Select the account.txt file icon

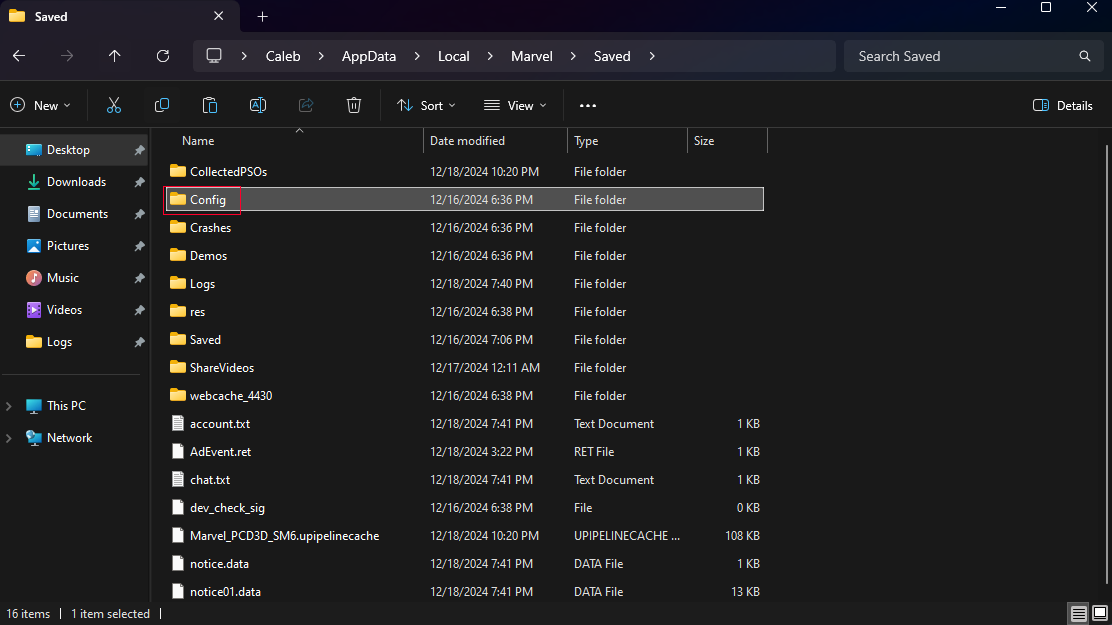[x=178, y=424]
